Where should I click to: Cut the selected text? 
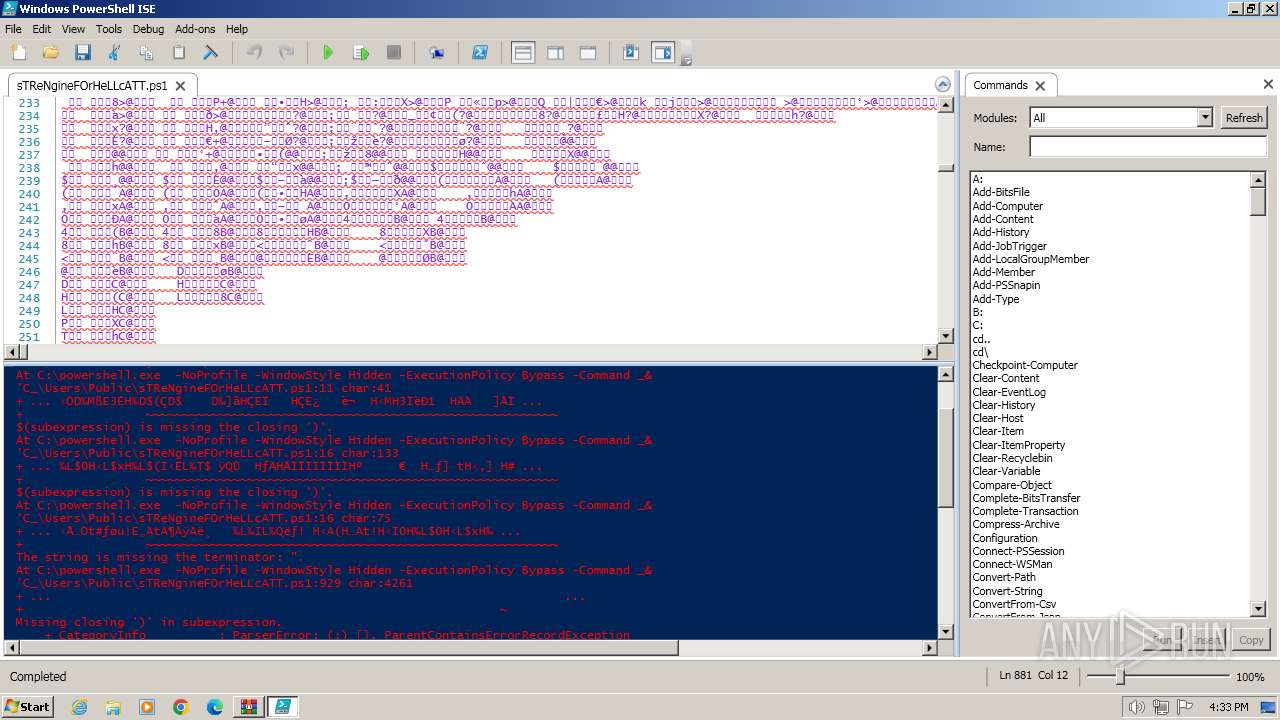[x=114, y=52]
